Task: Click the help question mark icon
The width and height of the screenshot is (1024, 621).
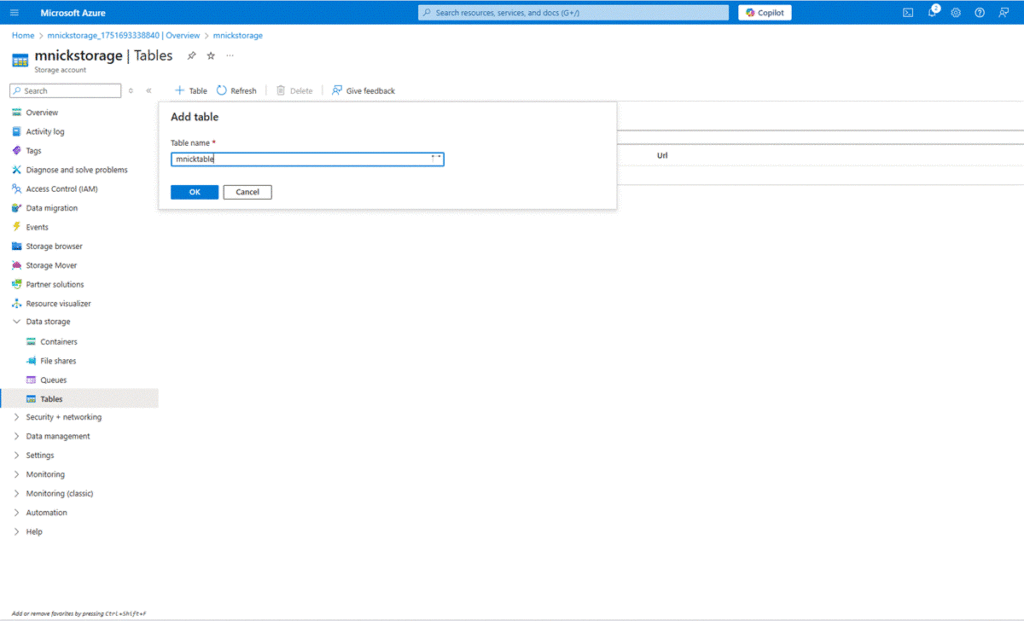Action: [979, 13]
